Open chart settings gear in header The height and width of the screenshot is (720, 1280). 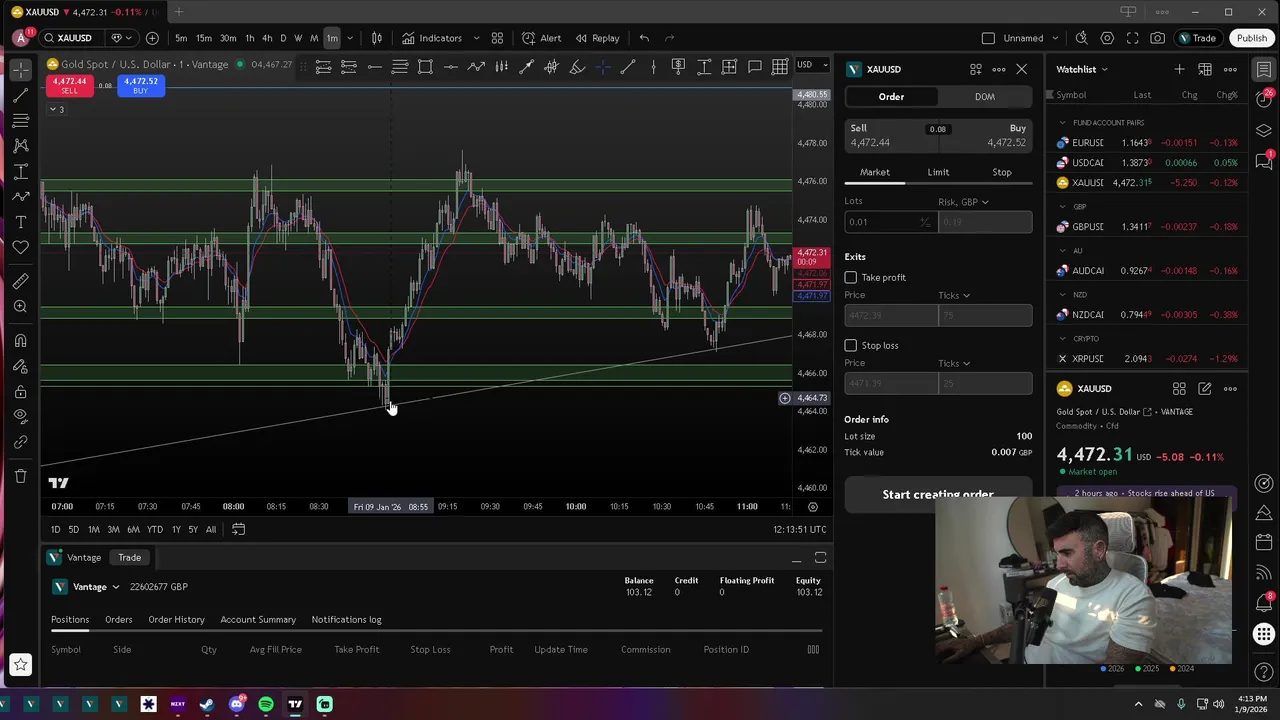point(1107,38)
